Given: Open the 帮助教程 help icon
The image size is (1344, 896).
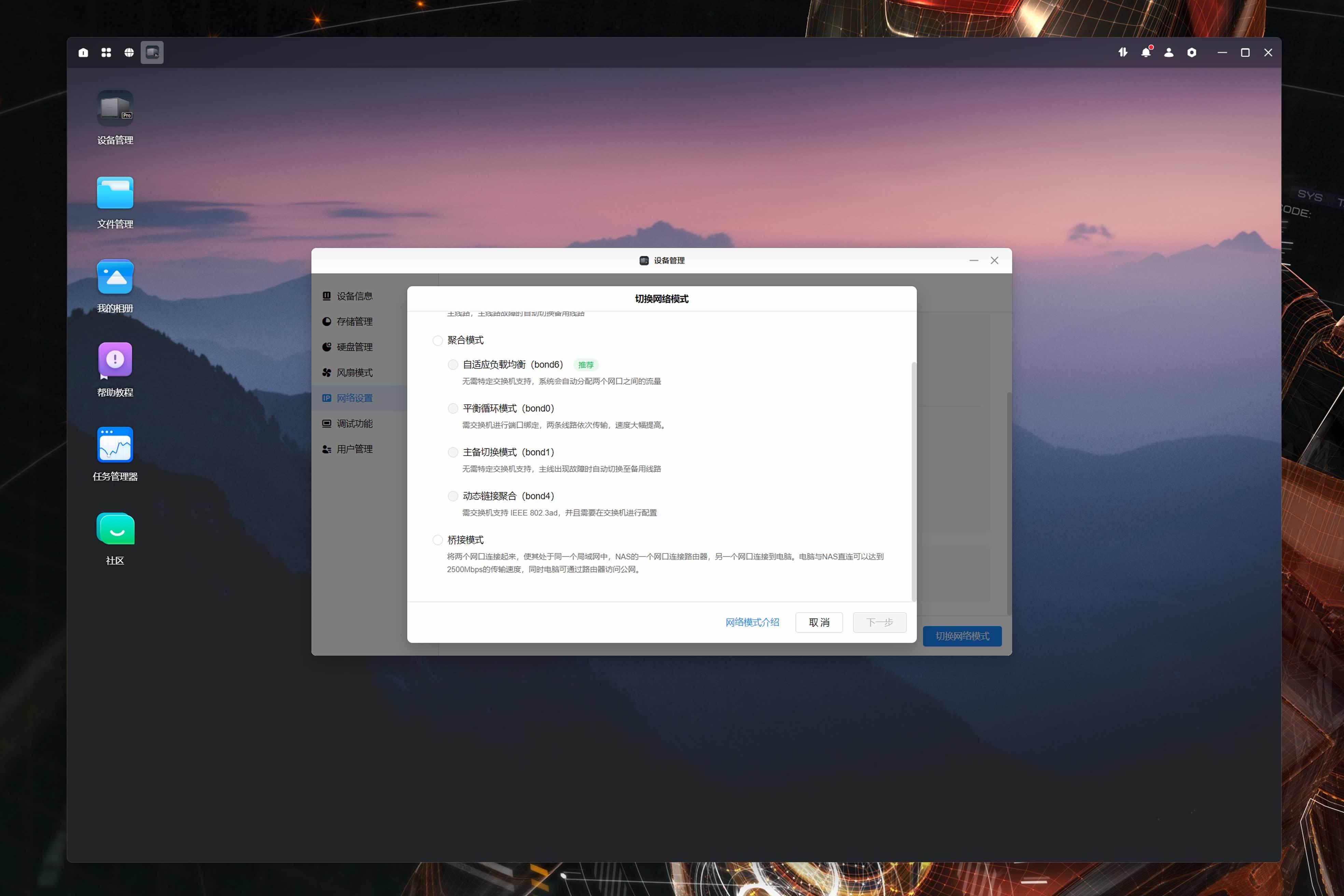Looking at the screenshot, I should point(115,360).
